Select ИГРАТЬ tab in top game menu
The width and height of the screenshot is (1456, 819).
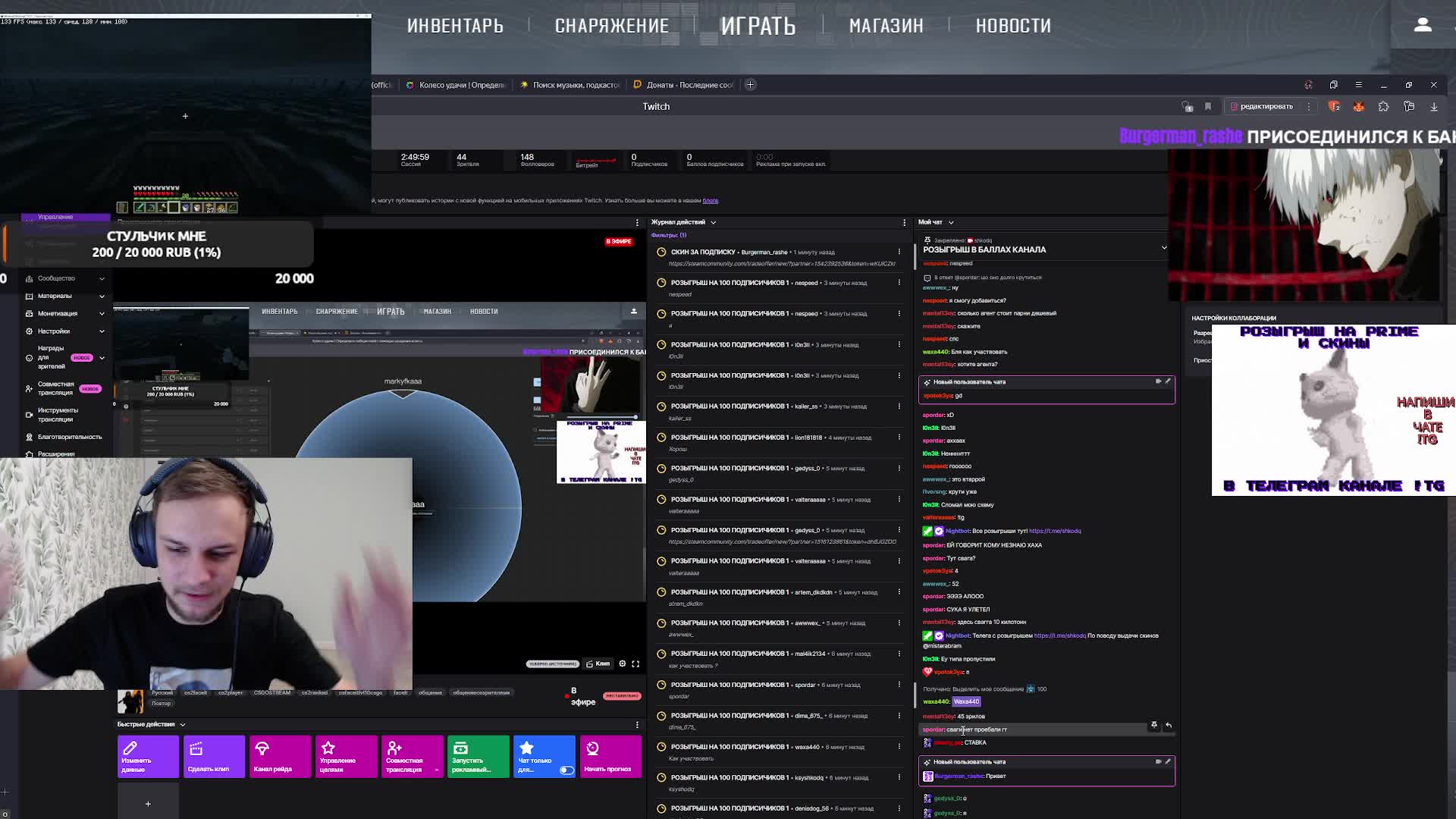tap(758, 26)
